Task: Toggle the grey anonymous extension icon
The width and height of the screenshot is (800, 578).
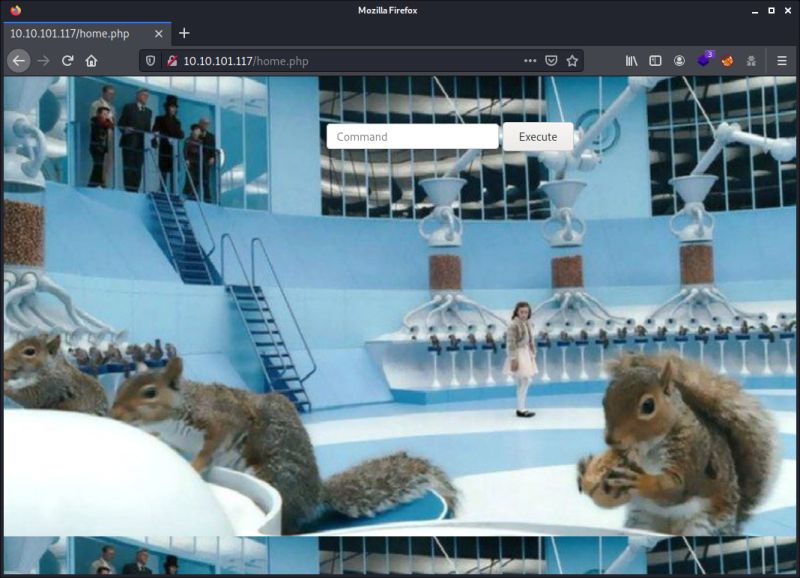Action: (x=752, y=60)
